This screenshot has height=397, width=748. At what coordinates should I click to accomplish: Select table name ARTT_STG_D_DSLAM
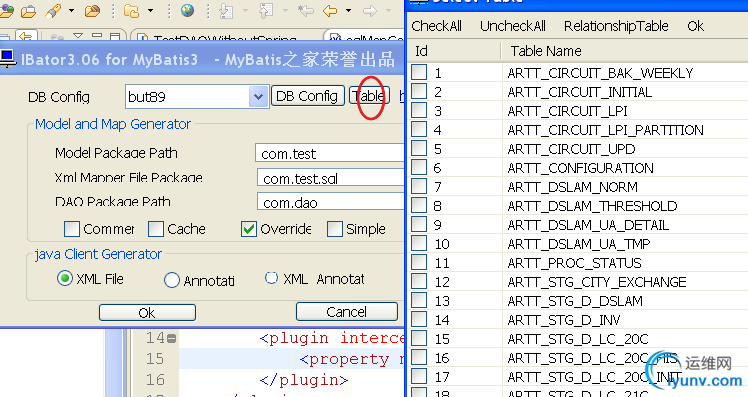[x=575, y=301]
